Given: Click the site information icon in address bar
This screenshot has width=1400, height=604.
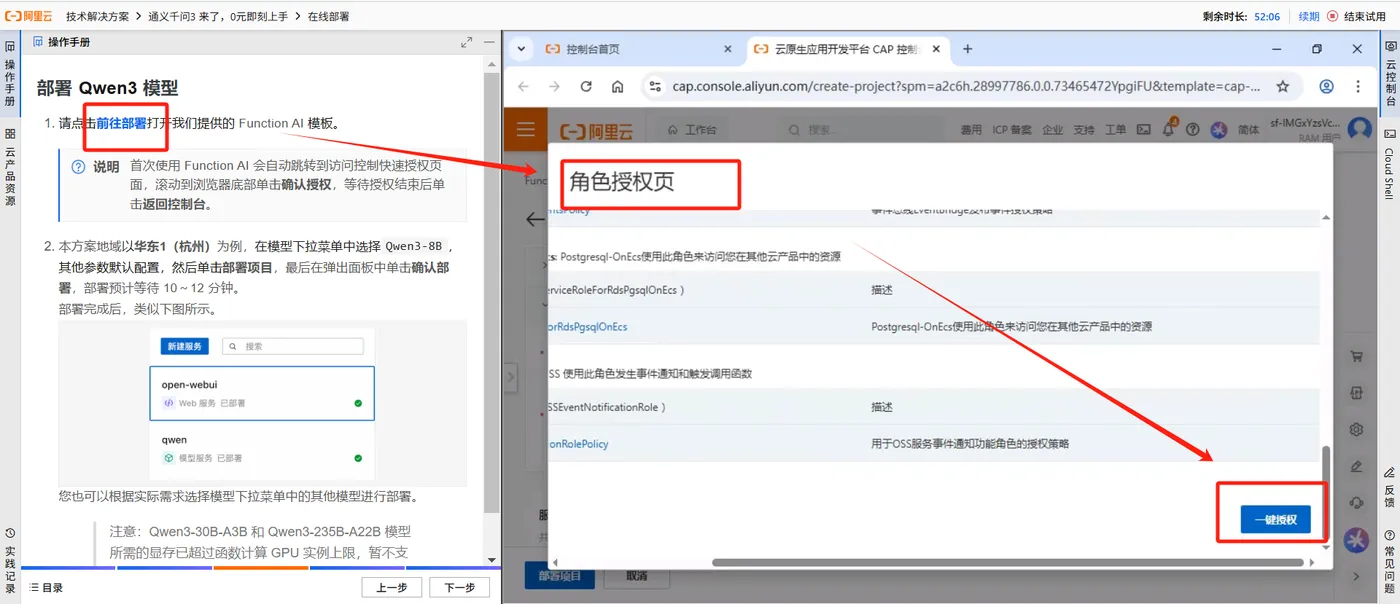Looking at the screenshot, I should [x=655, y=87].
